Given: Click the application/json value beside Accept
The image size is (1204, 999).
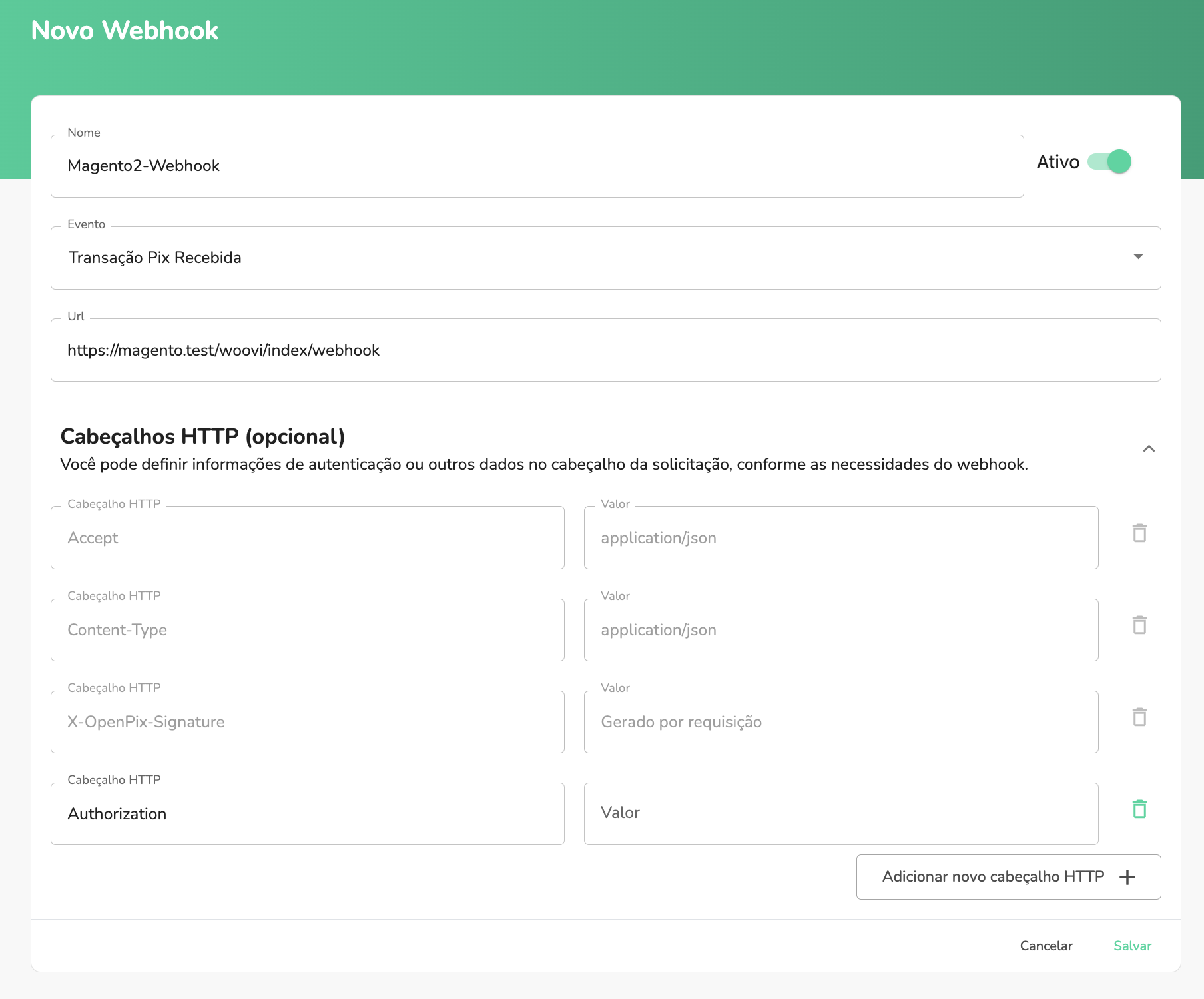Looking at the screenshot, I should (x=840, y=537).
